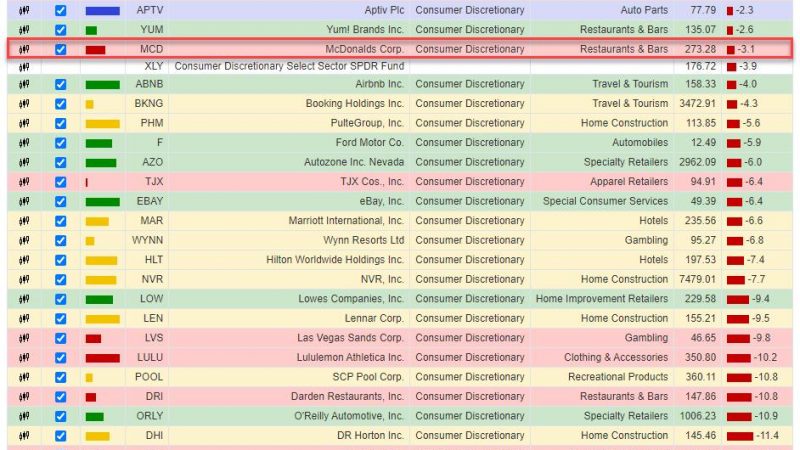Click the Wynn Resorts Ltd name
Image resolution: width=800 pixels, height=450 pixels.
click(364, 240)
